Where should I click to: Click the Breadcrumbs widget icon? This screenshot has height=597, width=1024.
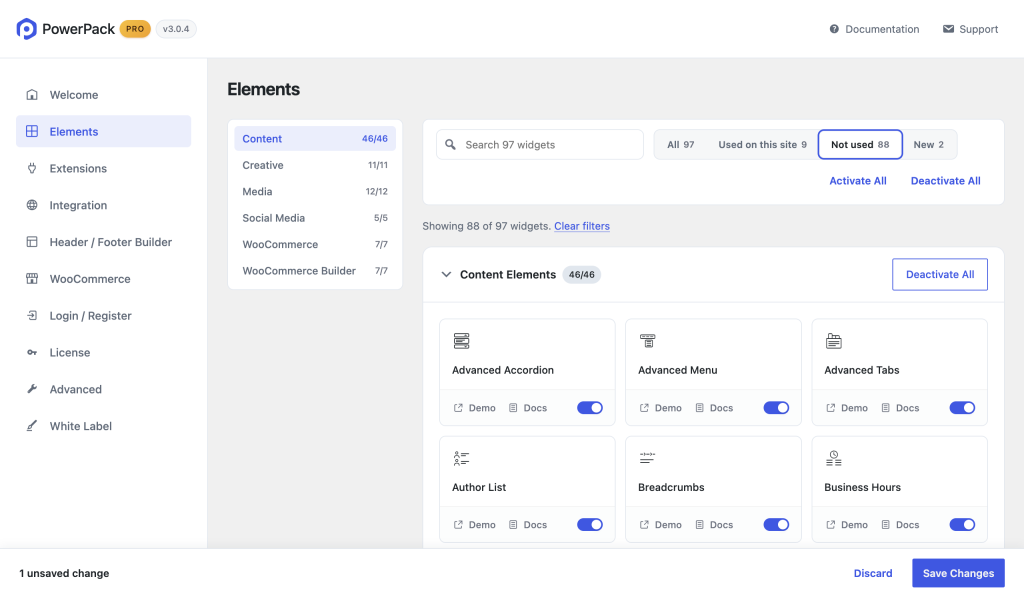[x=647, y=458]
